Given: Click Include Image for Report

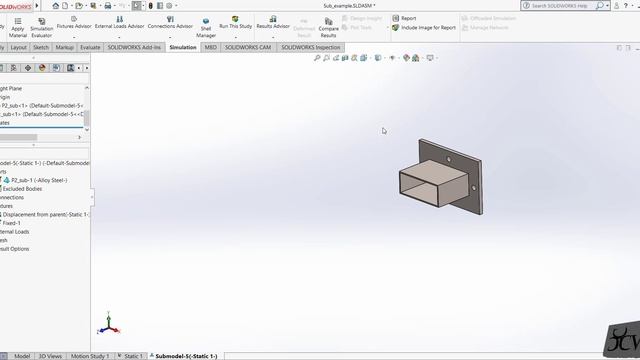Looking at the screenshot, I should [x=424, y=28].
